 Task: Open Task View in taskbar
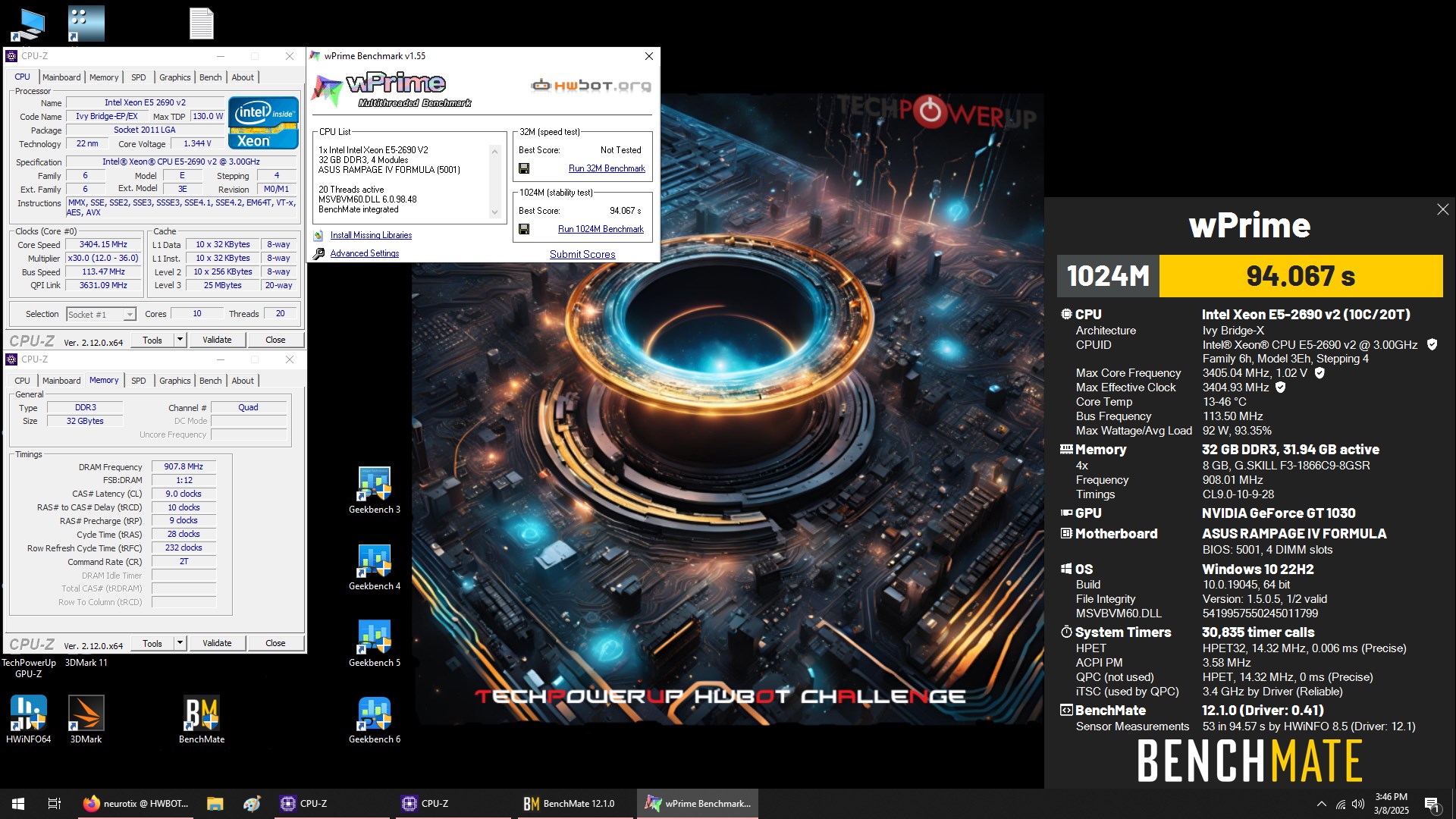(55, 804)
